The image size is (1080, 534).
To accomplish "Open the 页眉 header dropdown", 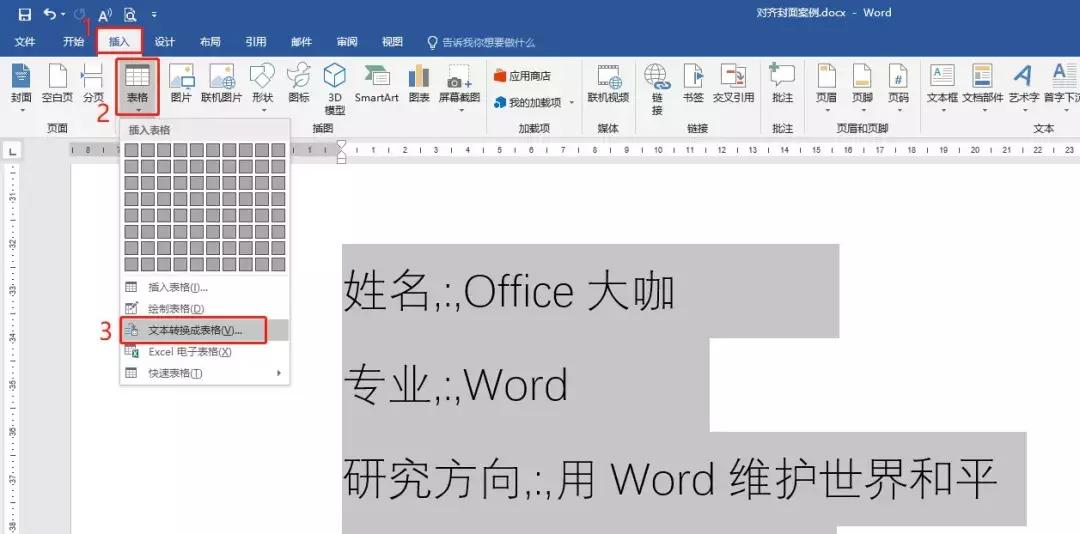I will point(827,88).
